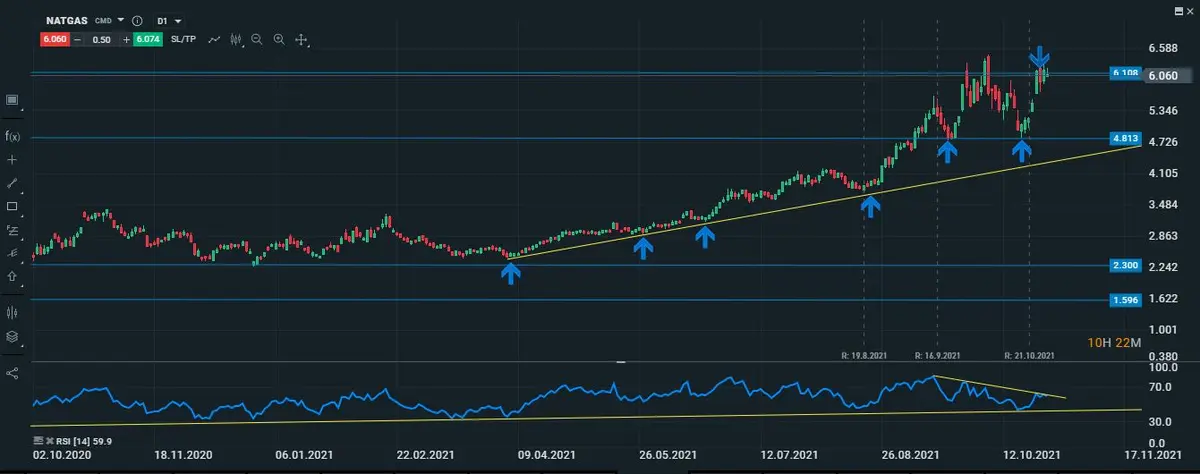
Task: Open the f(x) indicators tool in the sidebar
Action: click(12, 136)
